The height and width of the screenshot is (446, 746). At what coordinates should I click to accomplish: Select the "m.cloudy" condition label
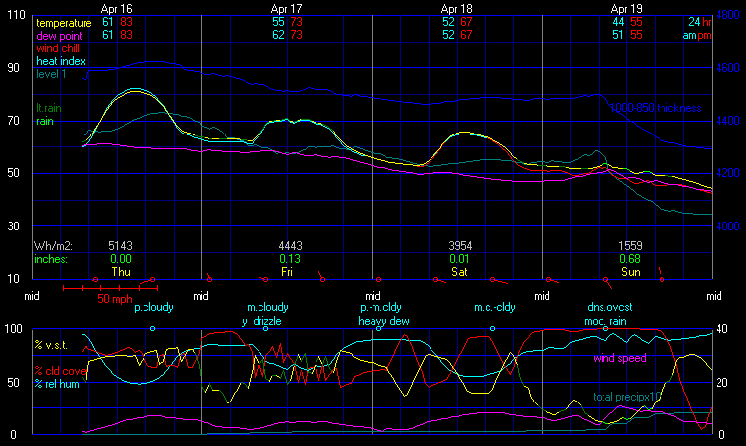coord(268,307)
